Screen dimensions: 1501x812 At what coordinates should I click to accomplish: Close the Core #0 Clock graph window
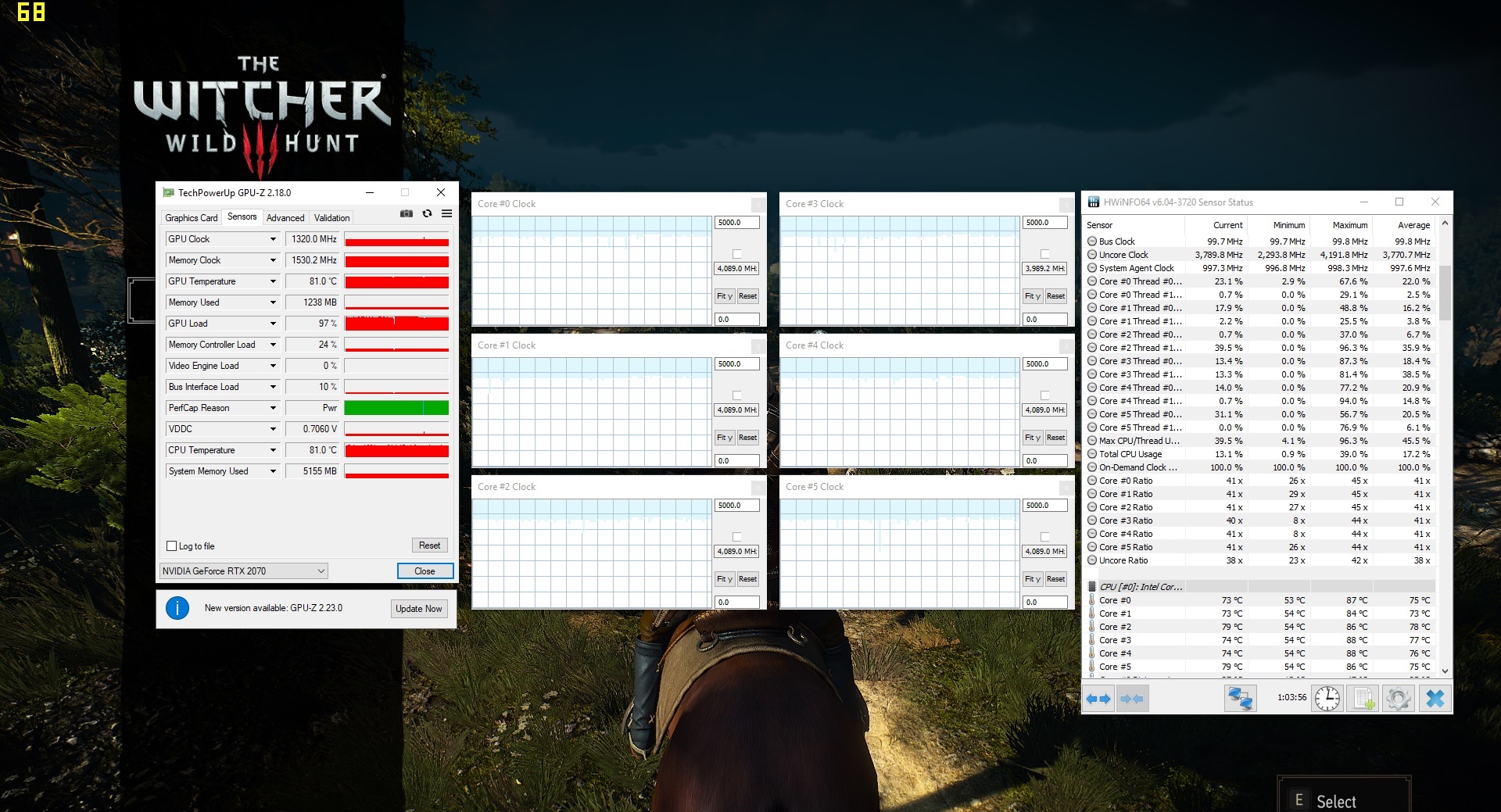[x=758, y=205]
